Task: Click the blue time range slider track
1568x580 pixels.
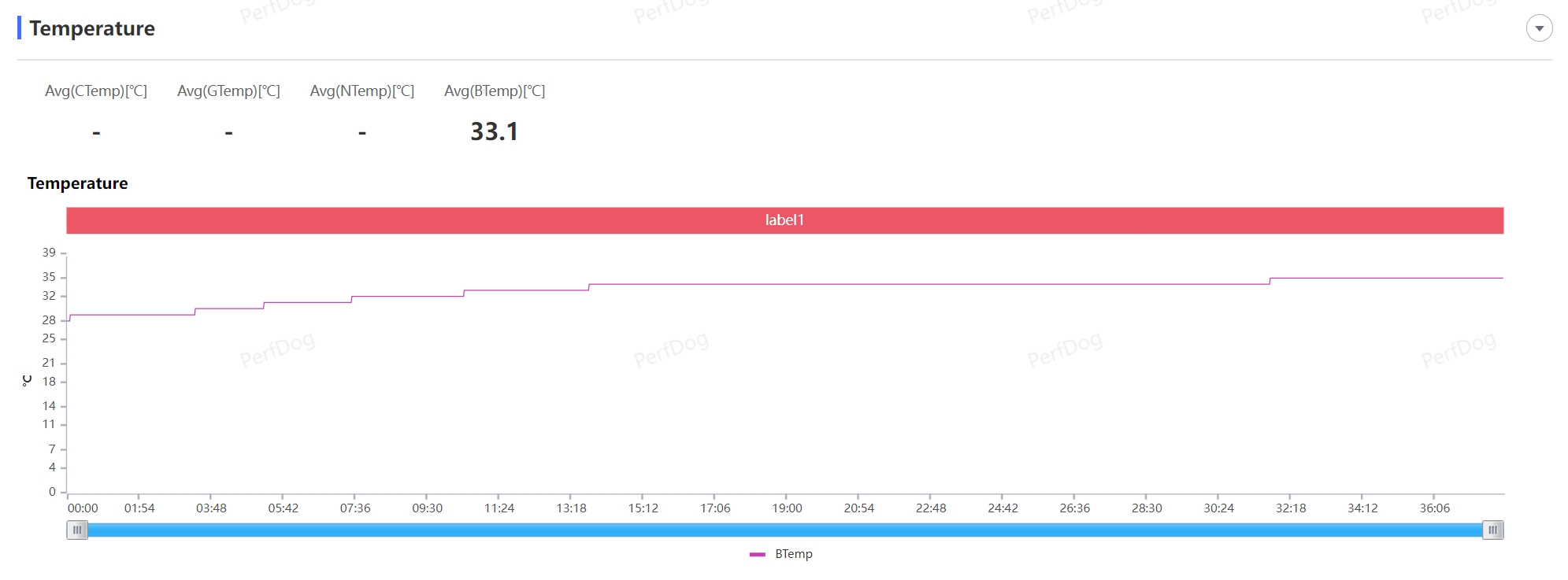Action: pos(784,530)
